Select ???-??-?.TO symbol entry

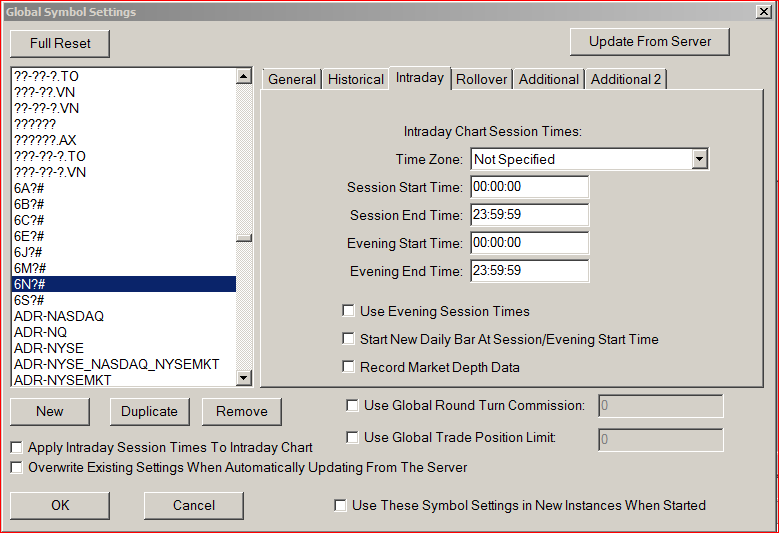(124, 156)
